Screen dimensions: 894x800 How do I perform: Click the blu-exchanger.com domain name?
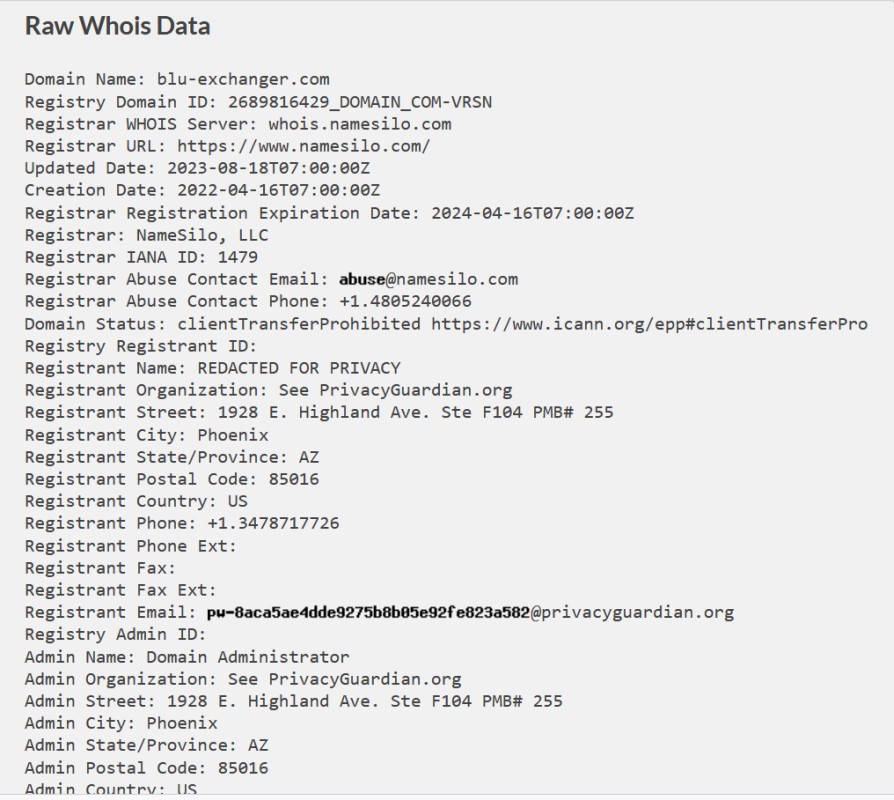click(x=243, y=79)
